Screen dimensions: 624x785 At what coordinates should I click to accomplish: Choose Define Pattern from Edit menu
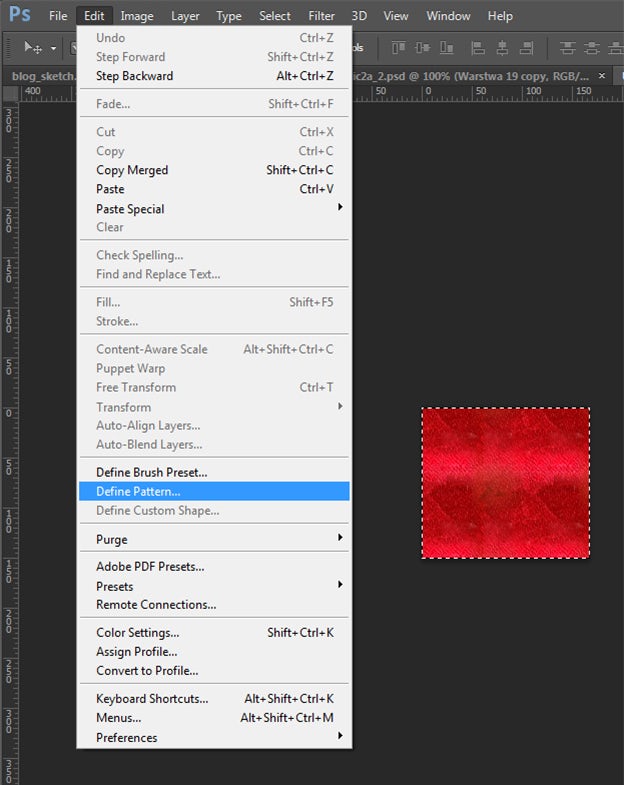[138, 491]
